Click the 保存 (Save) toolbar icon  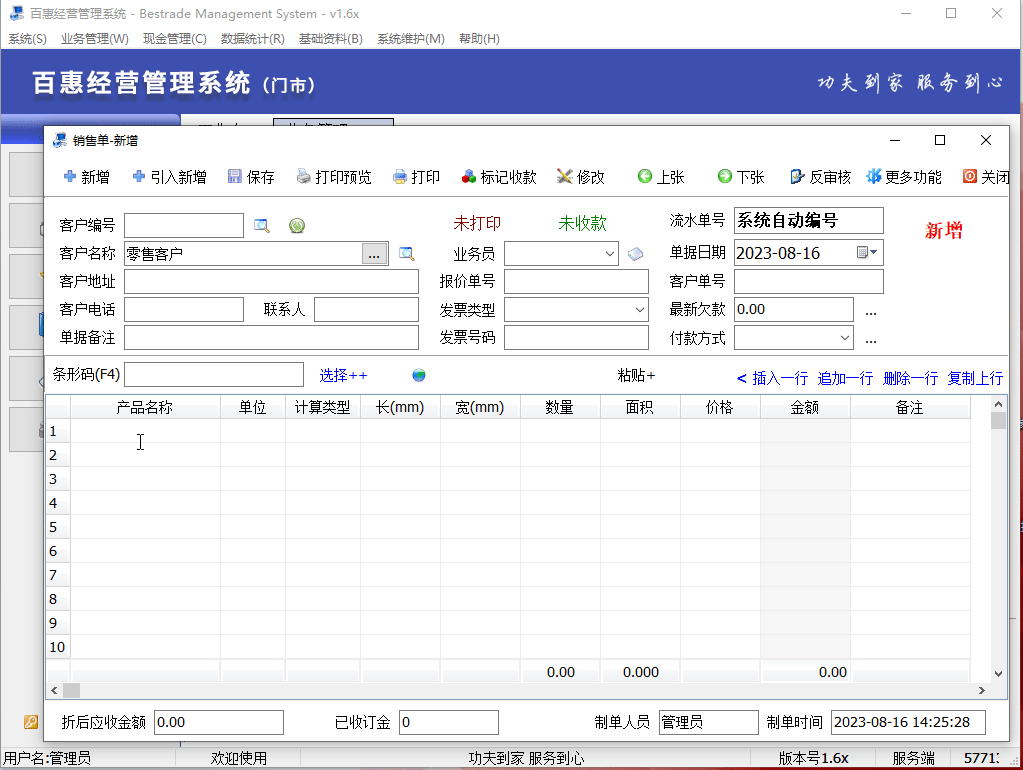(x=235, y=177)
